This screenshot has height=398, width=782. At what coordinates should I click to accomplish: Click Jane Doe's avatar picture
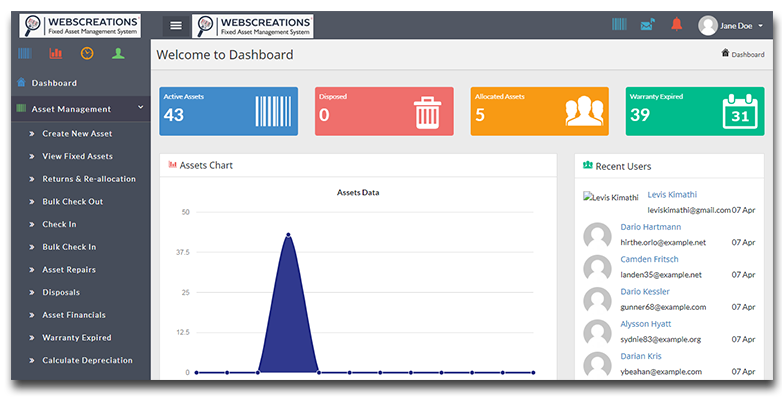(707, 25)
